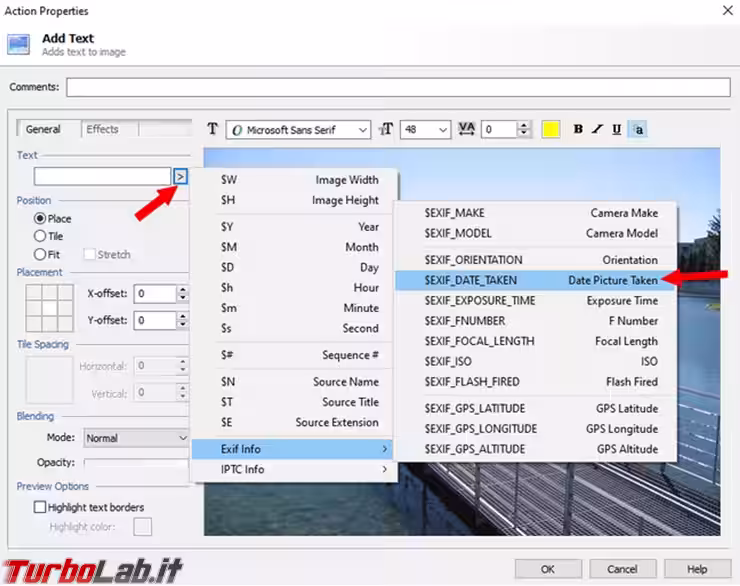Open the yellow text color swatch
This screenshot has width=740, height=586.
click(x=550, y=129)
